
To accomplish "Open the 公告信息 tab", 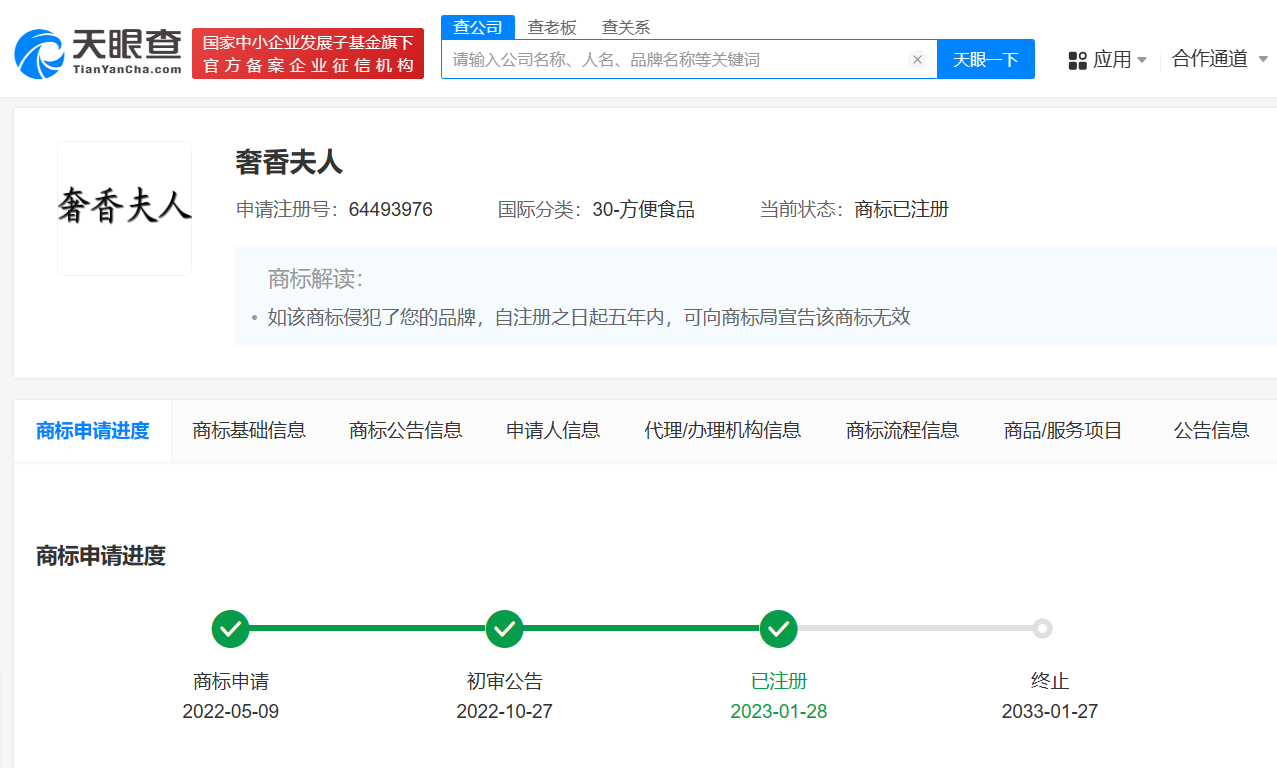I will (1212, 430).
